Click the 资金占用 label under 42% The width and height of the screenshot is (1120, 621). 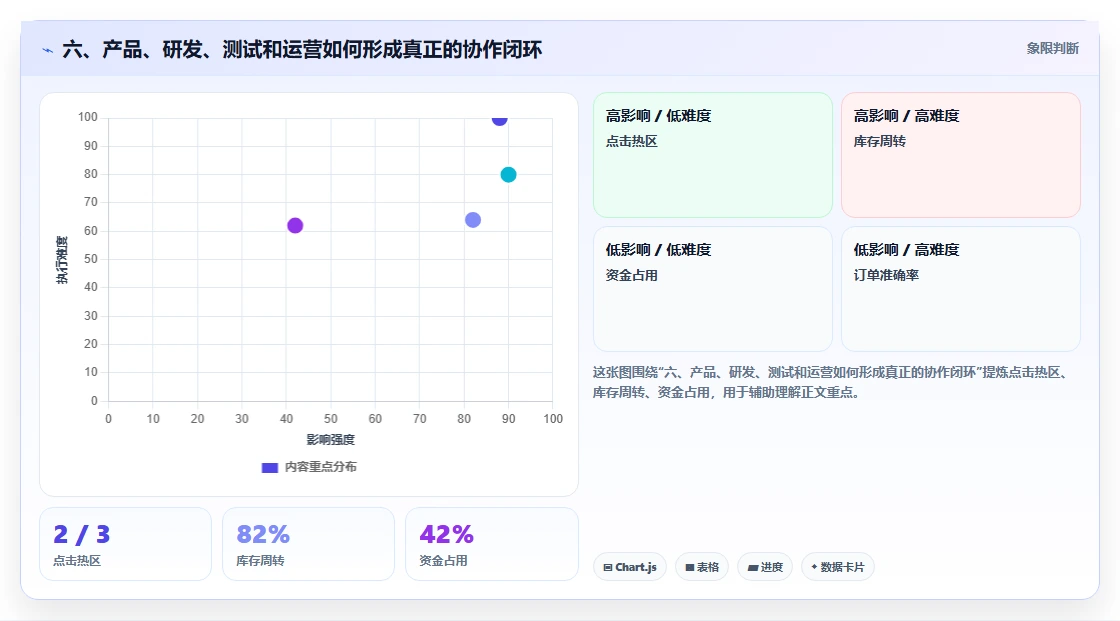443,561
